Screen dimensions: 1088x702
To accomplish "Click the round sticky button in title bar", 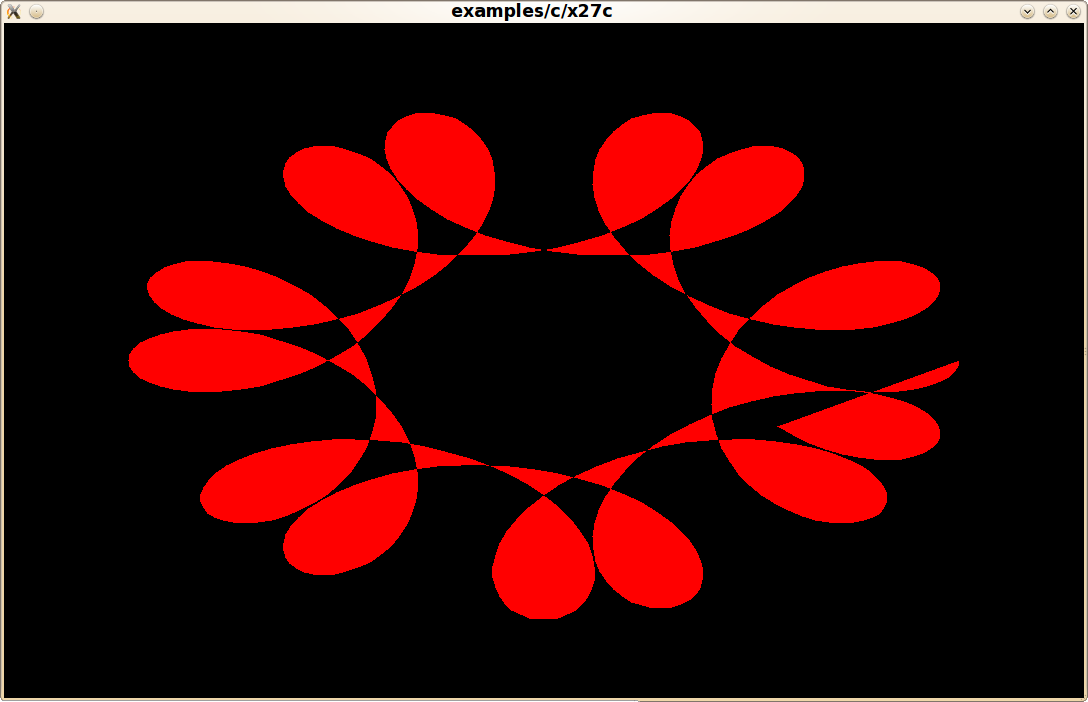I will (x=36, y=11).
